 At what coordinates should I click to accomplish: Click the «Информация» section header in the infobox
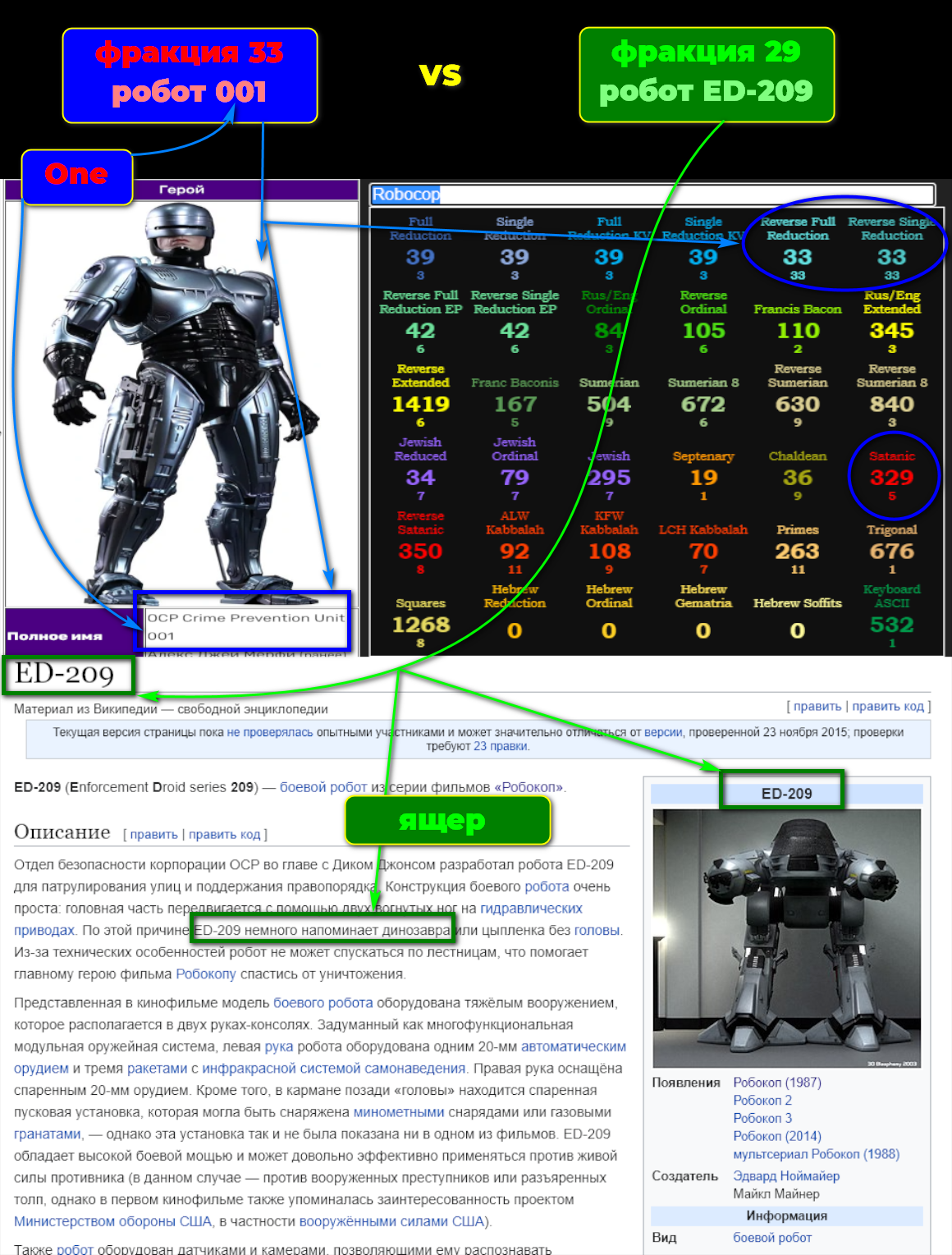786,1216
